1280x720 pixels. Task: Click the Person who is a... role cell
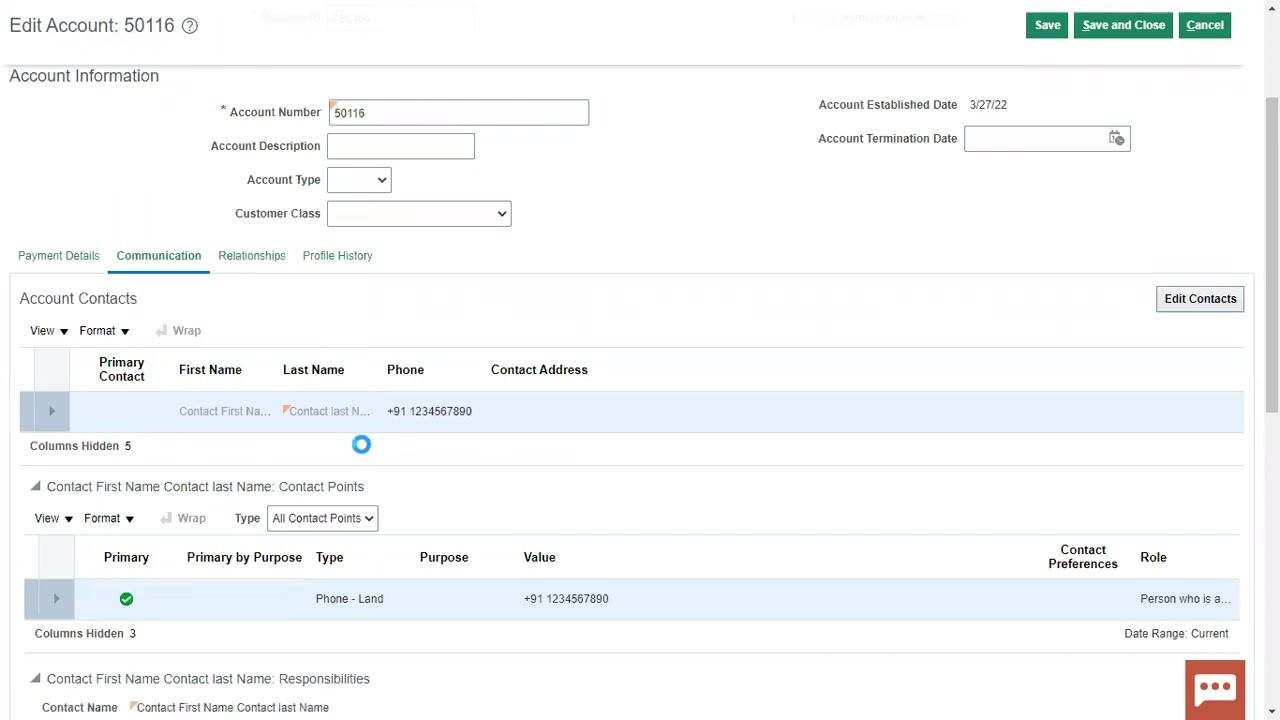(1185, 599)
